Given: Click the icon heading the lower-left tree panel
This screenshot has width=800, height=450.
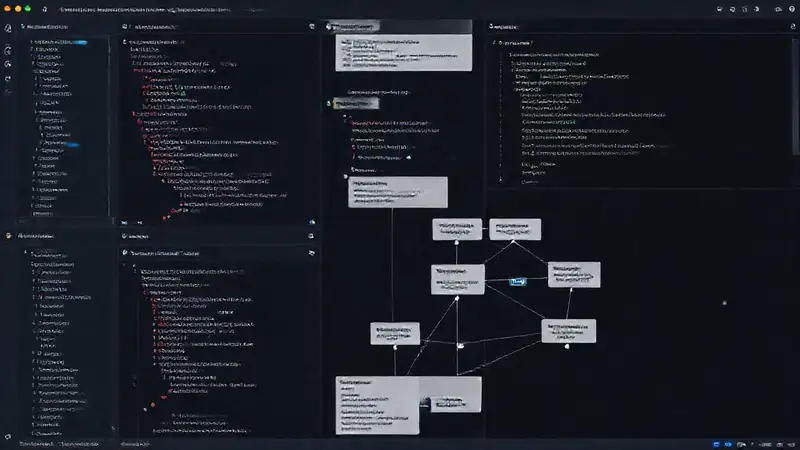Looking at the screenshot, I should tap(8, 236).
